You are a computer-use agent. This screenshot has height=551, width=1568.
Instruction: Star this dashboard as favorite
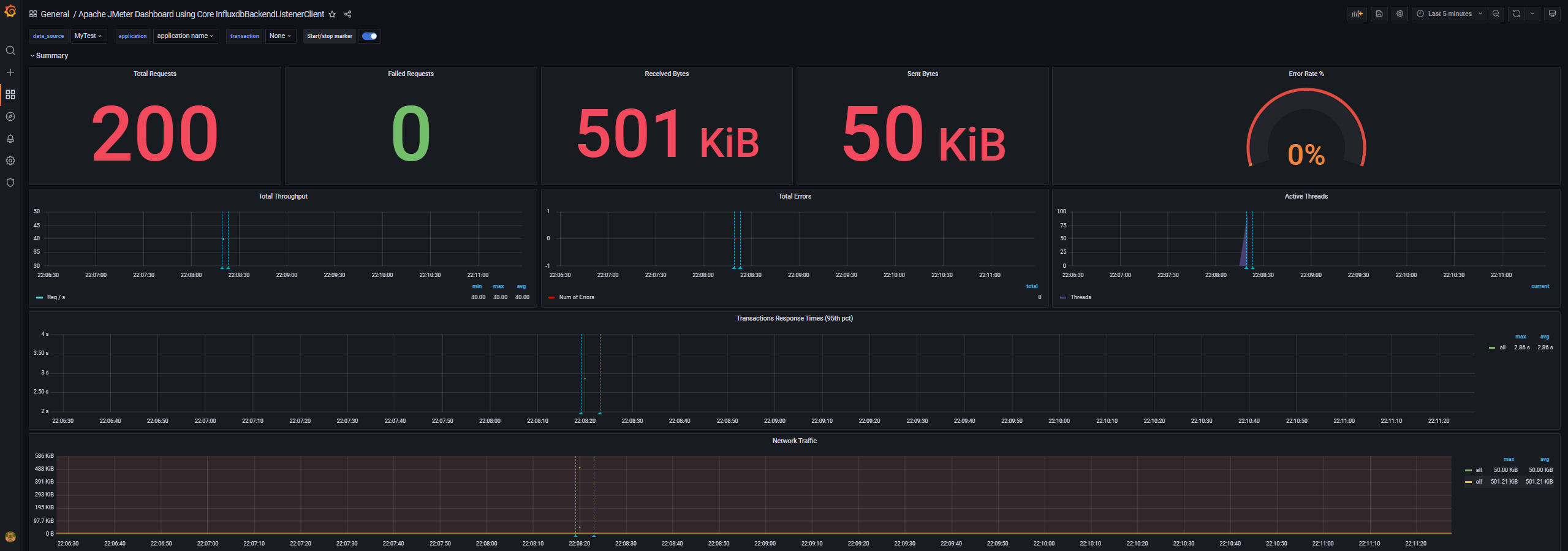[332, 14]
